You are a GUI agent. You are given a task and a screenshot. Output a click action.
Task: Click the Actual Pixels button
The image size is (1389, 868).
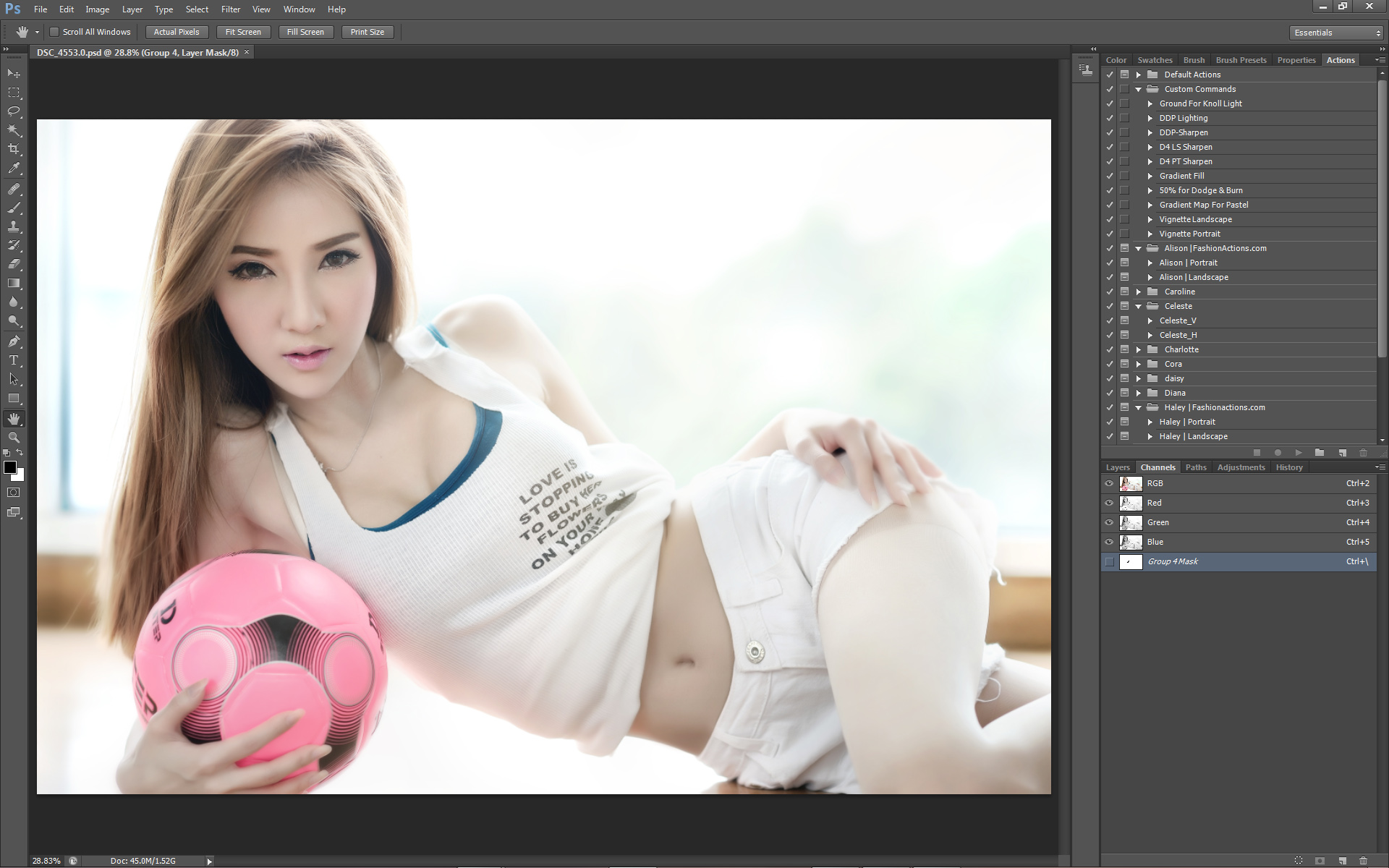[x=177, y=32]
